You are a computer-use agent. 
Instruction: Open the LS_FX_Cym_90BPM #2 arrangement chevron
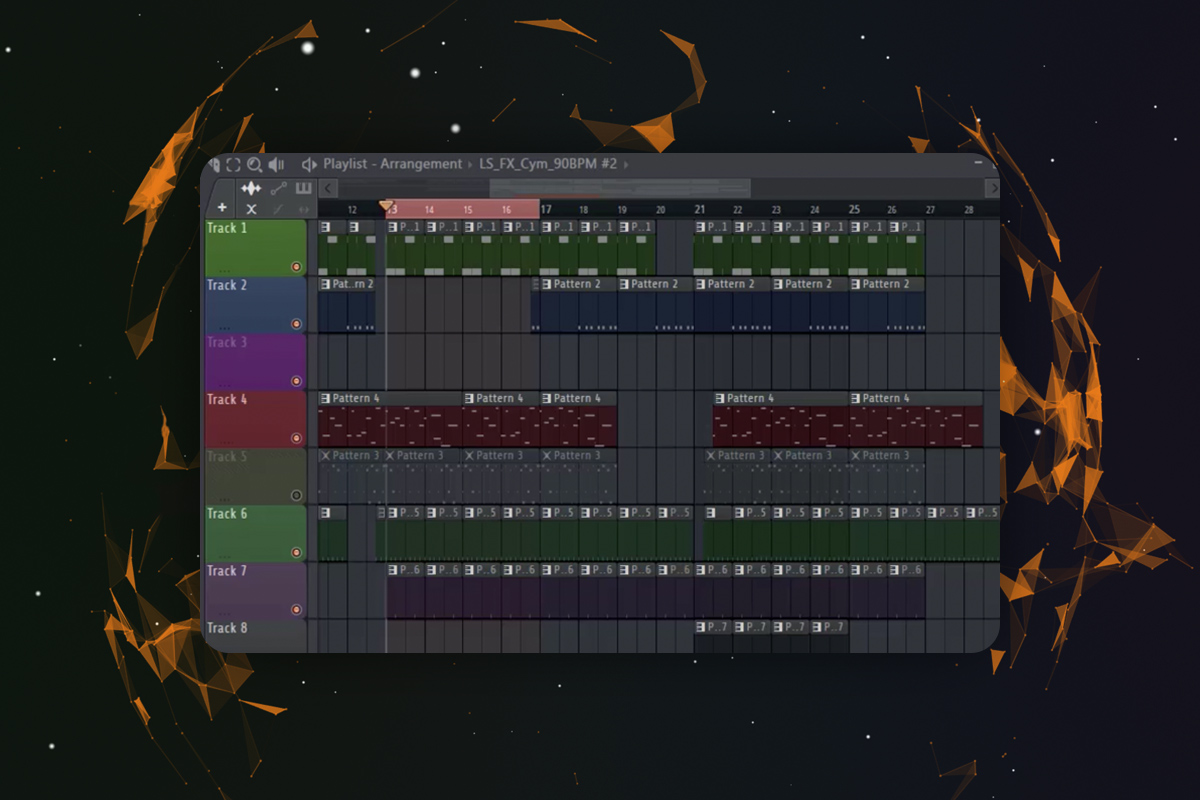coord(625,165)
